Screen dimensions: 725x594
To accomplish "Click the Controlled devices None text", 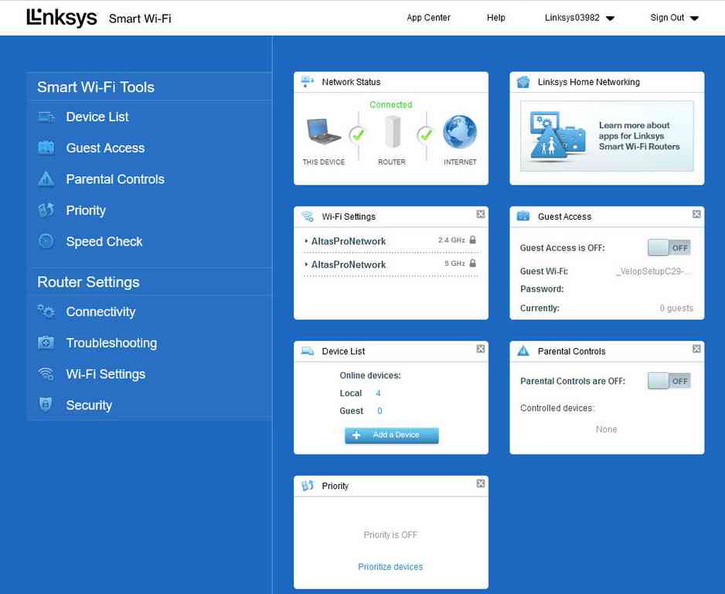I will tap(606, 429).
